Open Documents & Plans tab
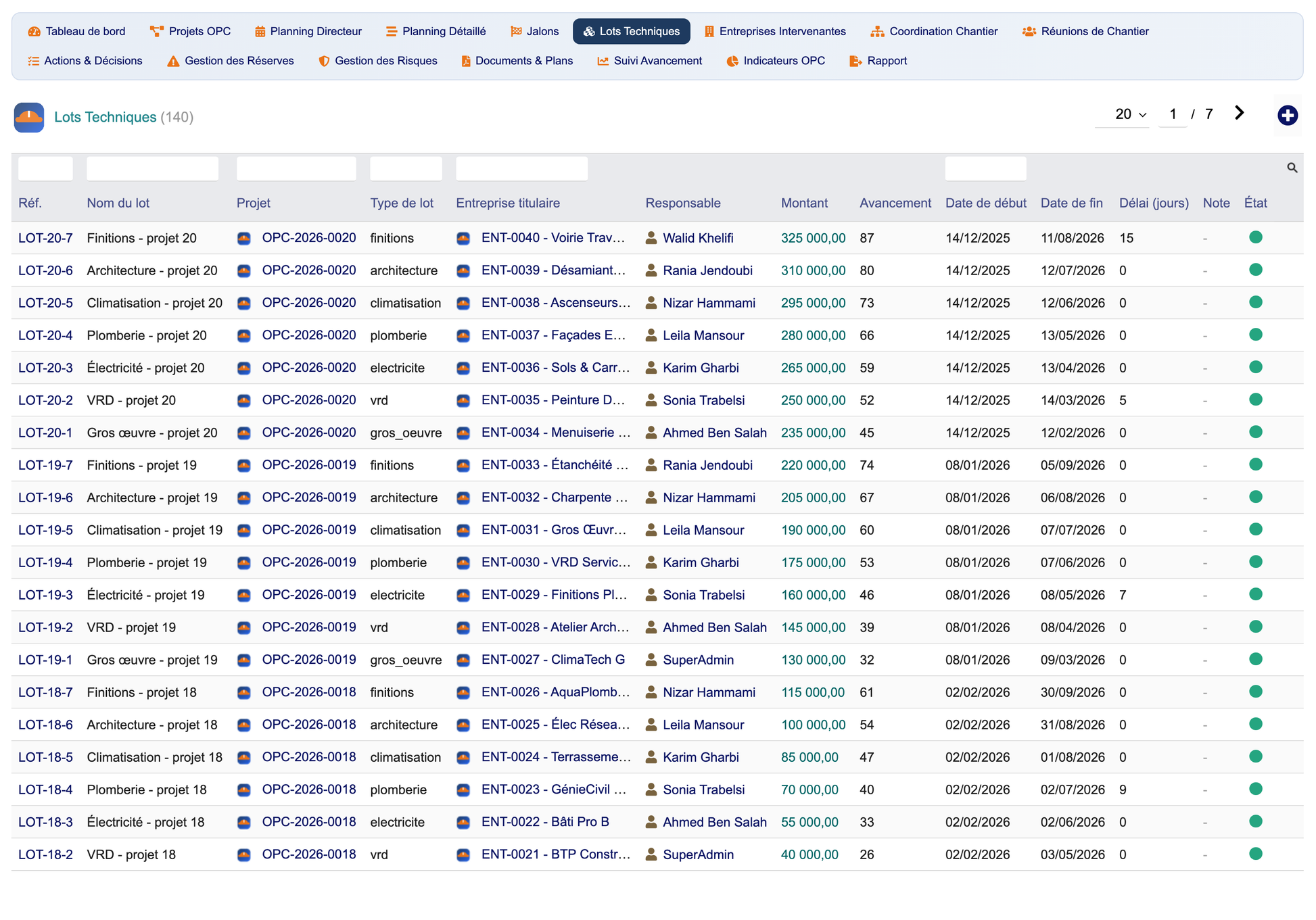 point(517,61)
